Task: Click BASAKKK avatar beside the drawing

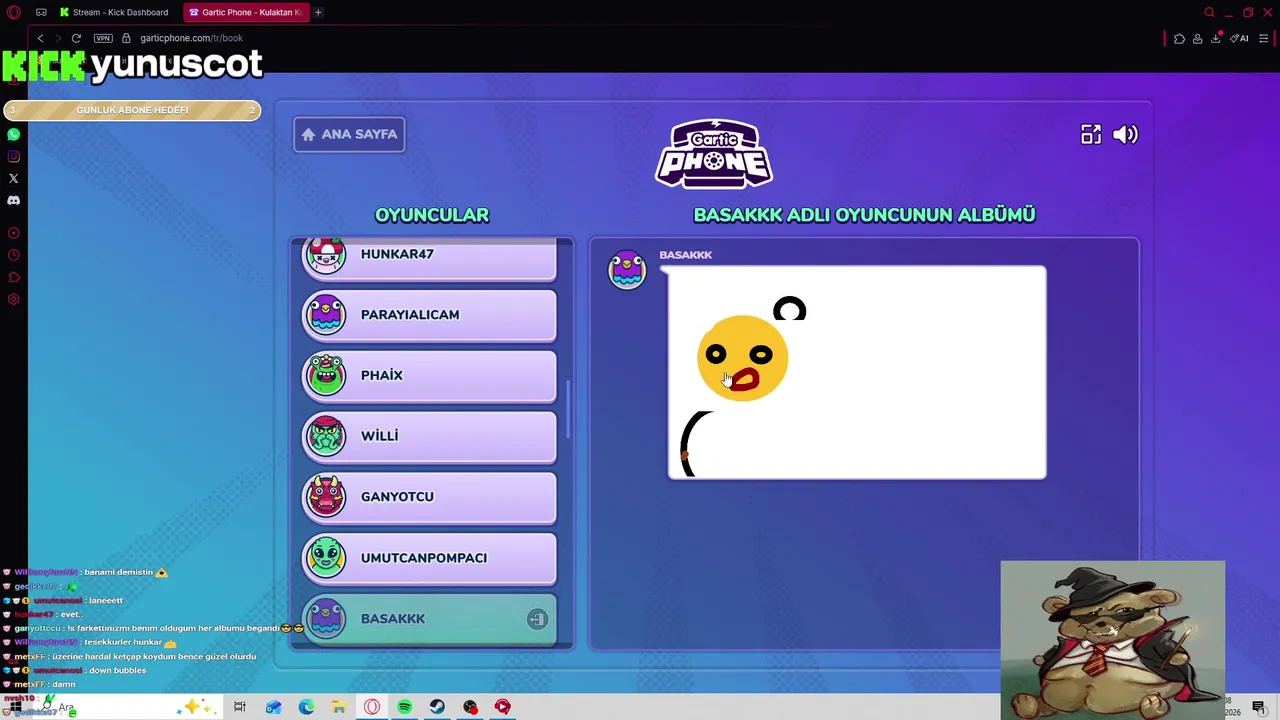Action: (627, 270)
